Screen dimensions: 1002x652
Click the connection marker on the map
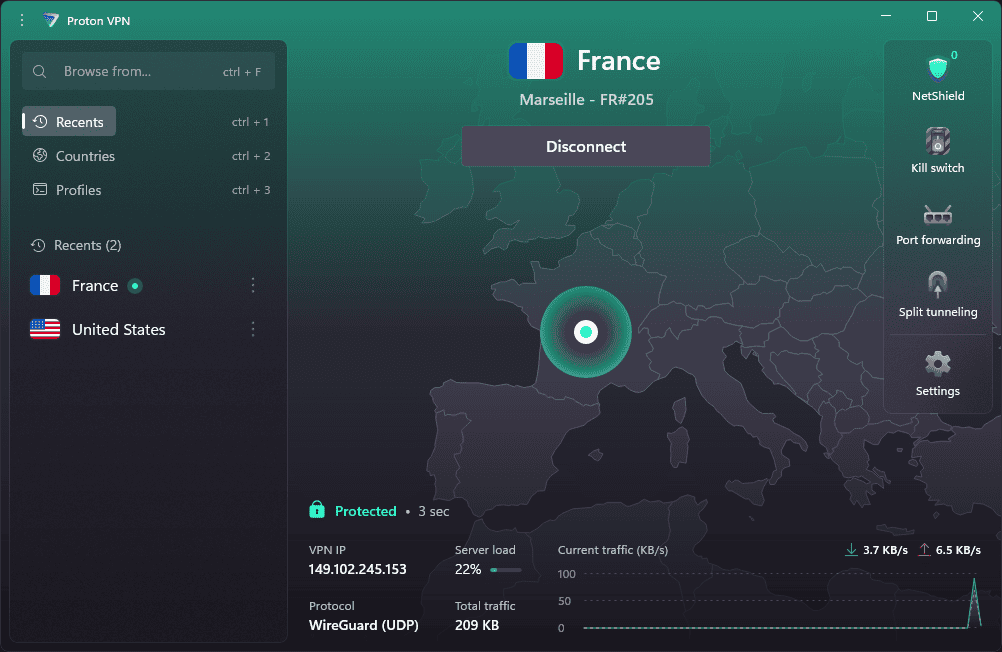pos(586,332)
